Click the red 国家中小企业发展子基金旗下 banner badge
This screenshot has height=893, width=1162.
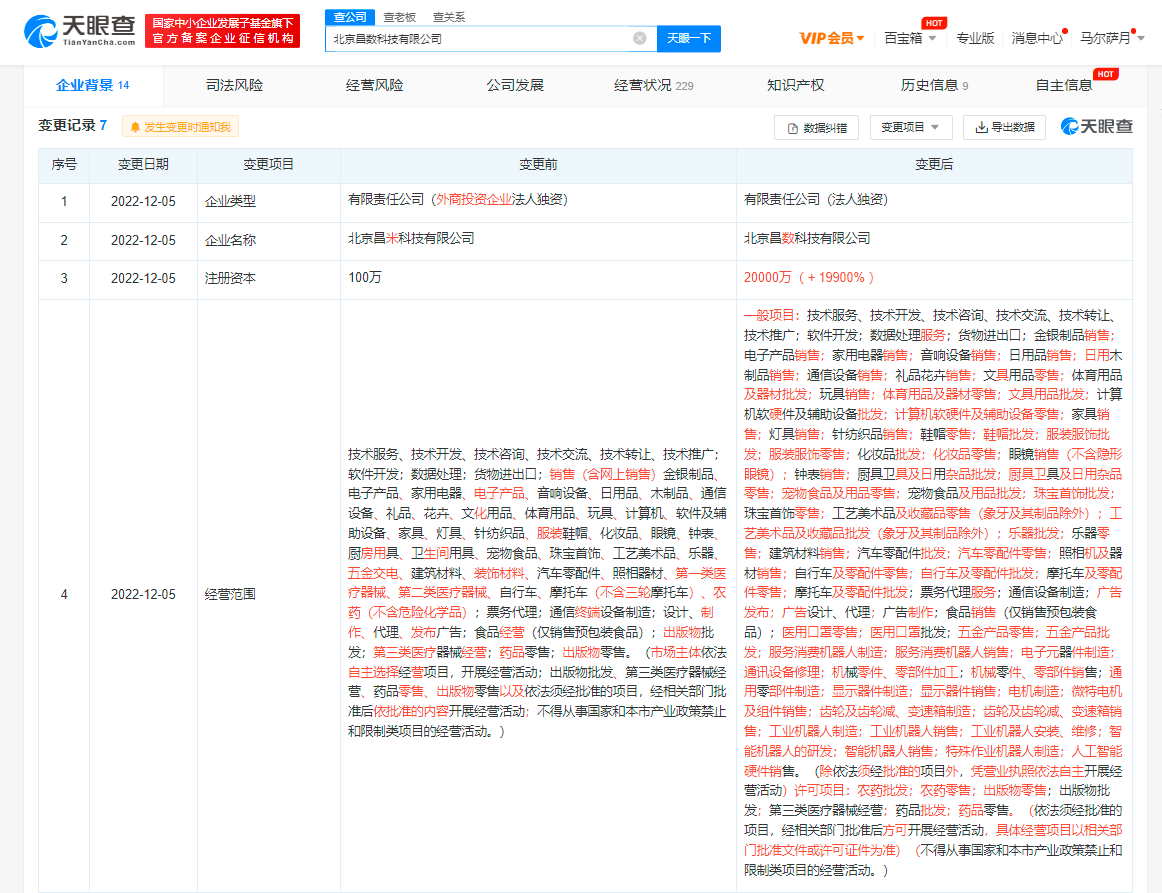click(x=222, y=31)
